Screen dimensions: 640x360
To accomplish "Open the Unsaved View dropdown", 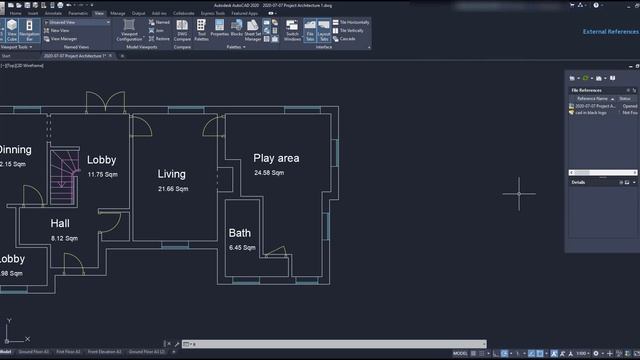I will point(77,22).
